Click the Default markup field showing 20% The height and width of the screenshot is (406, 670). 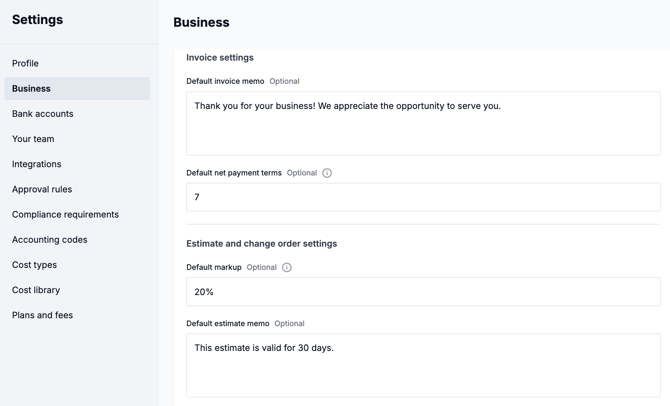[423, 292]
